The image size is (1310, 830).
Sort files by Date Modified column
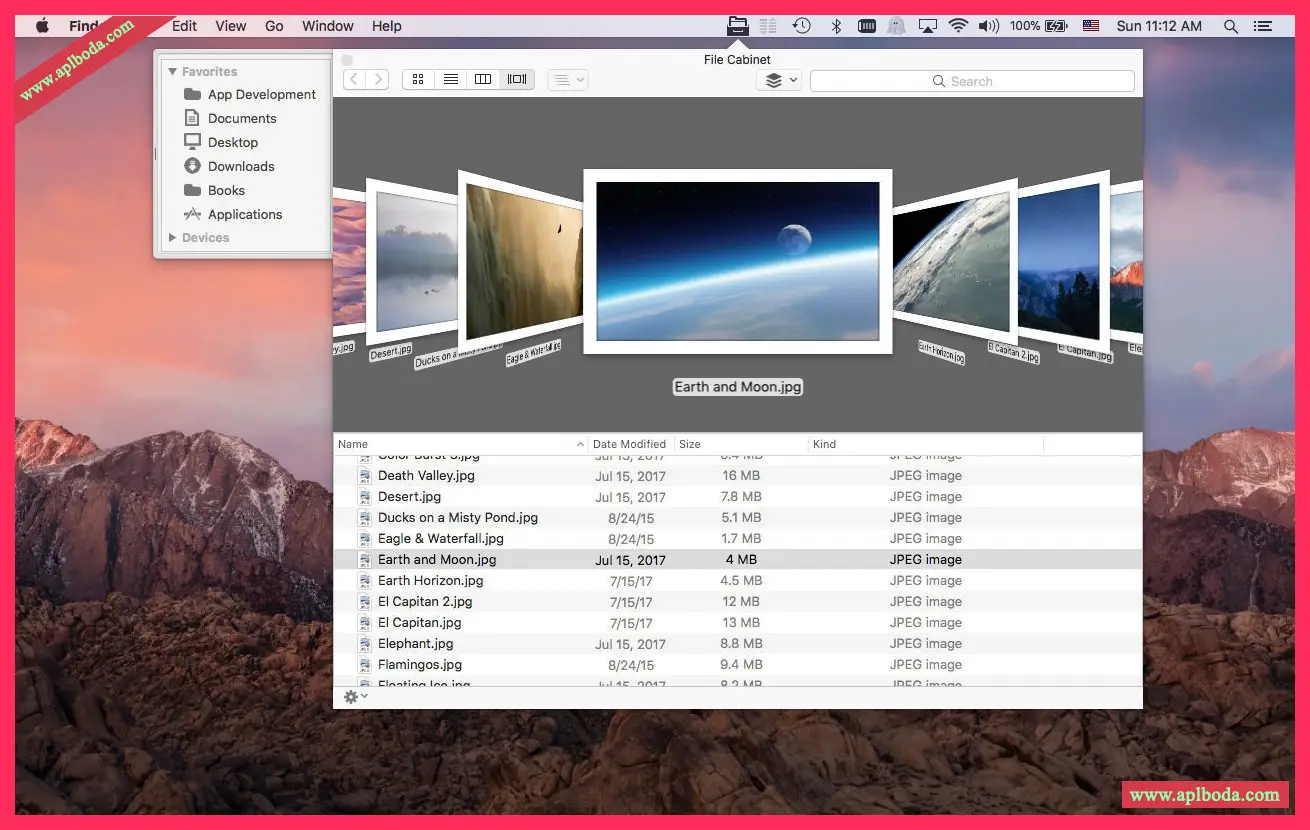coord(629,444)
